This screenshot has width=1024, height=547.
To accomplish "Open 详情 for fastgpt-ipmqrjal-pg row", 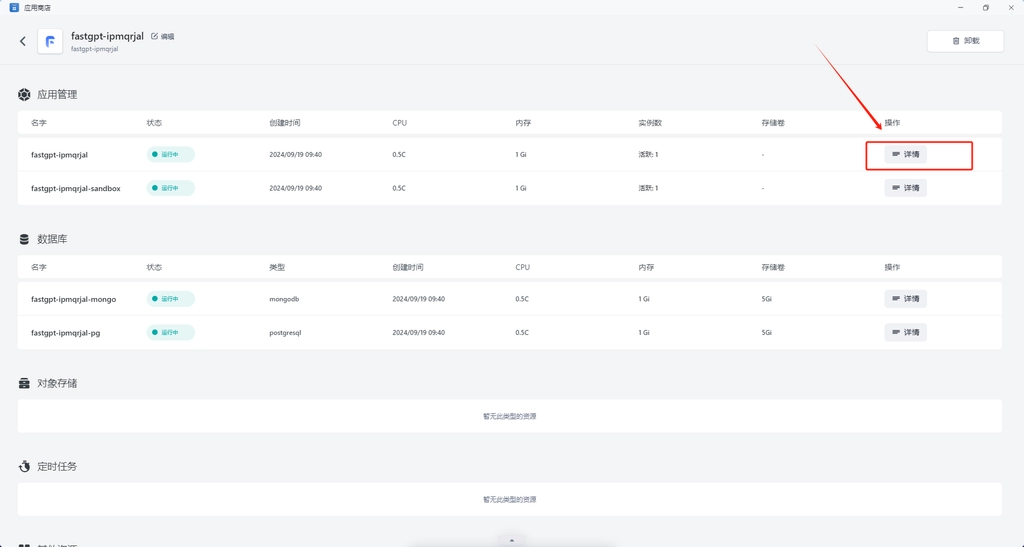I will (906, 332).
